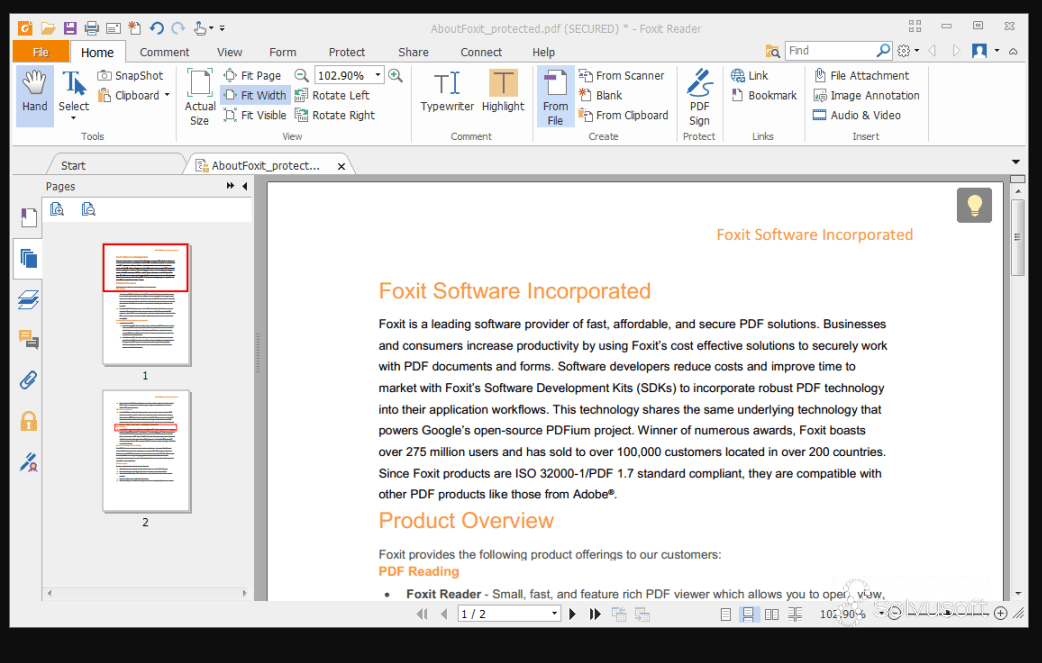This screenshot has height=663, width=1042.
Task: Open the Layers side panel
Action: (29, 300)
